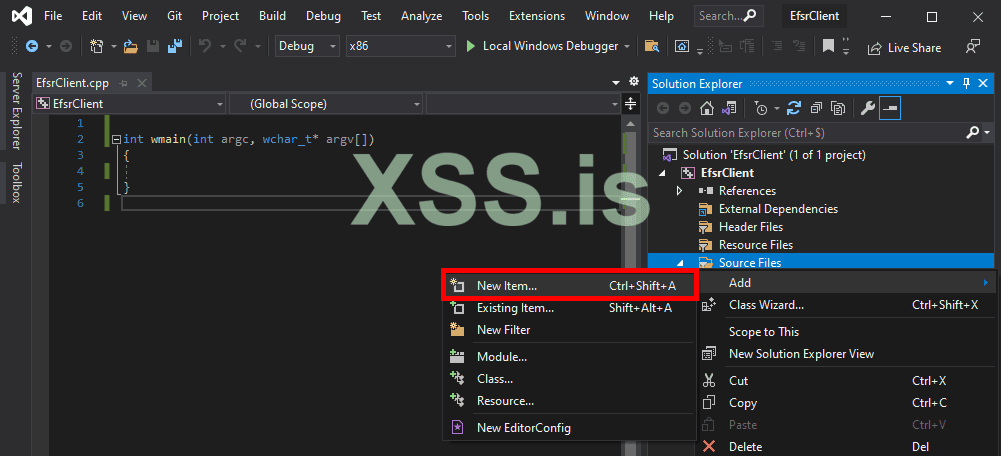Switch between solutions and folder views icon
The image size is (1001, 456).
tap(728, 109)
